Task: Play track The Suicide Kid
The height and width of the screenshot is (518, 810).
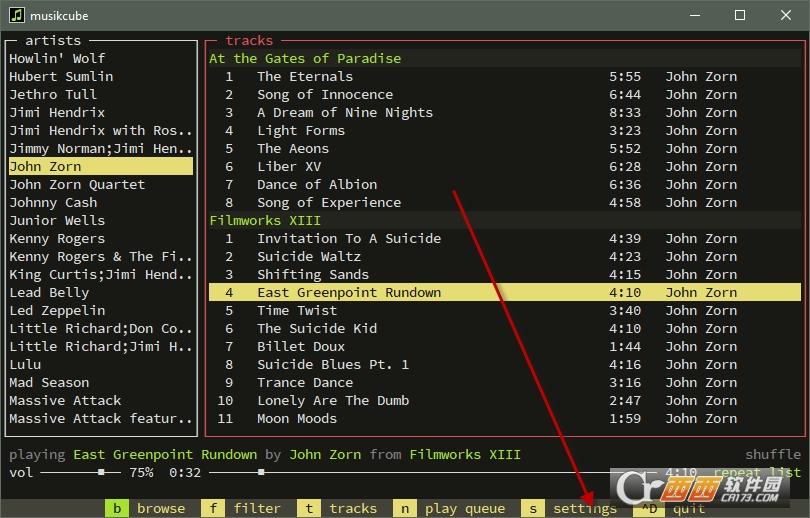Action: [x=505, y=328]
